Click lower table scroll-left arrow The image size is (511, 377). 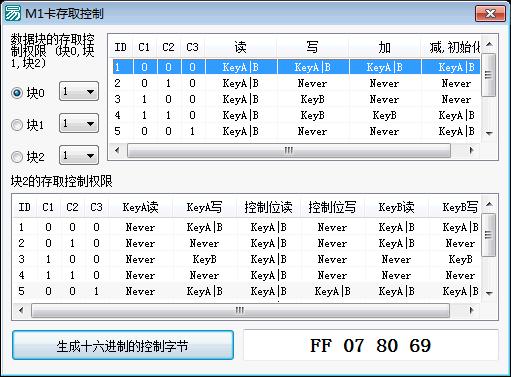click(x=22, y=310)
